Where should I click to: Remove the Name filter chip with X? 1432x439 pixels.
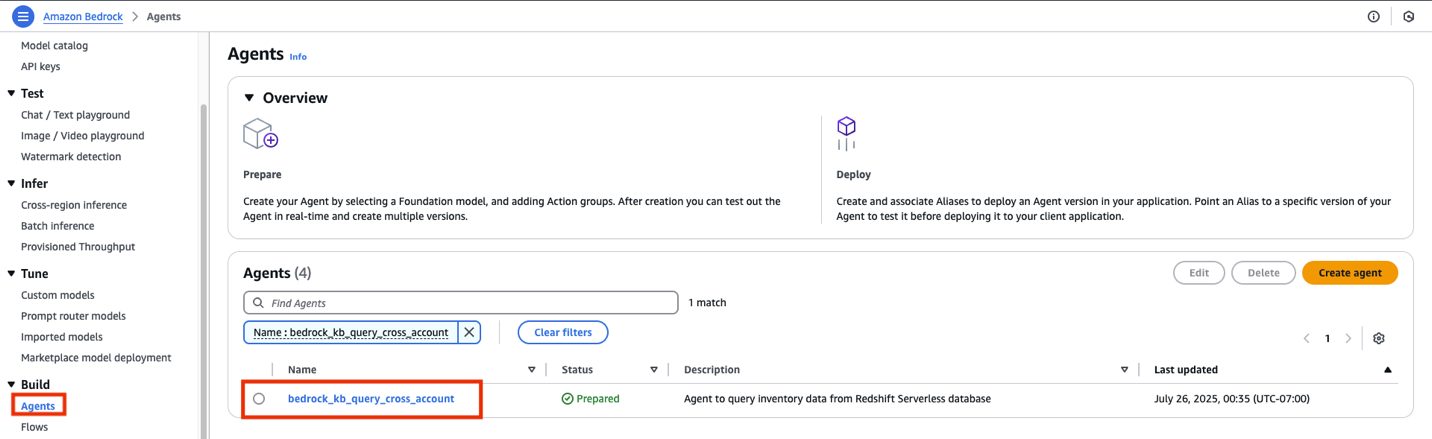[469, 332]
